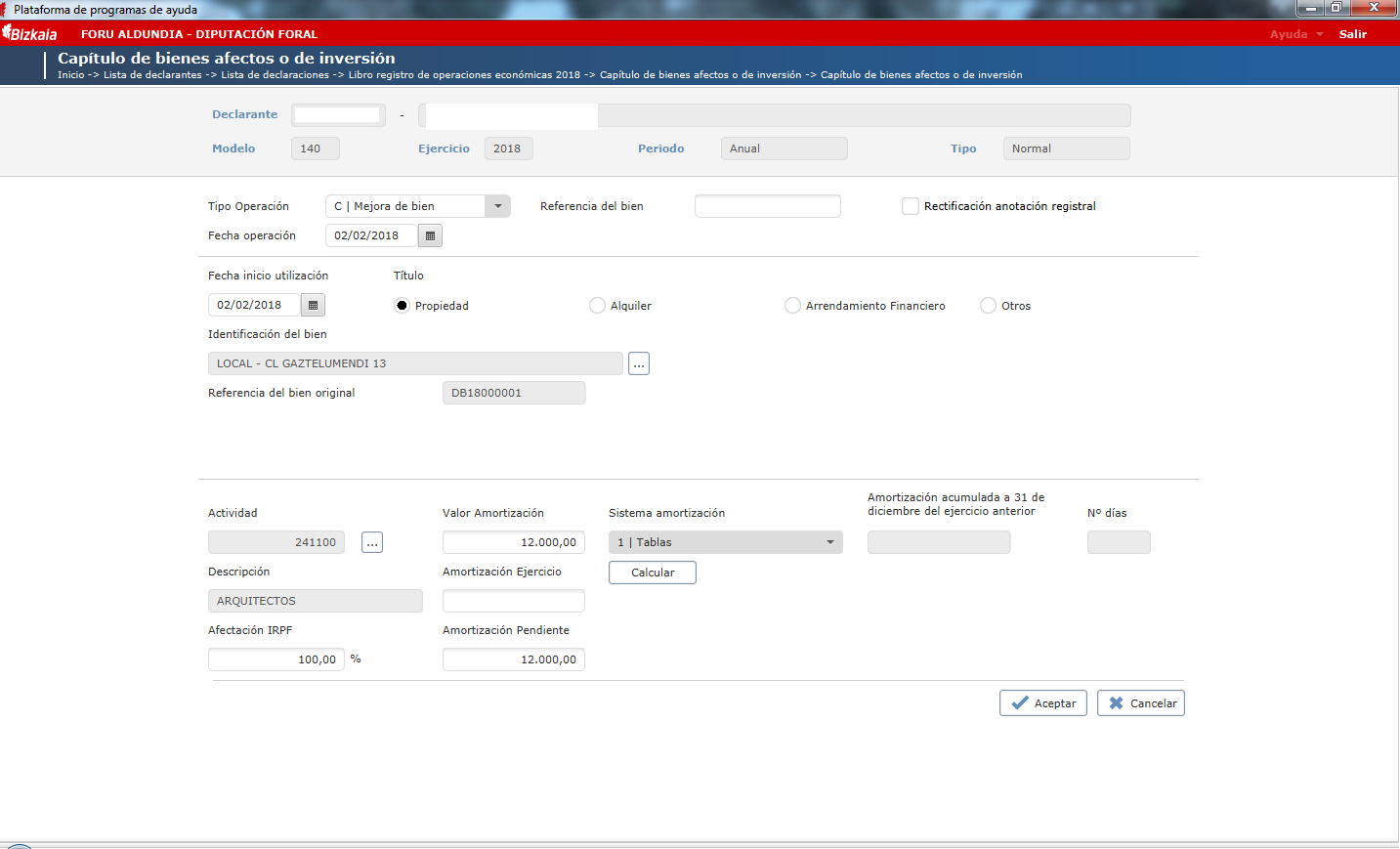
Task: Tick Rectificación anotación registral checkbox
Action: click(x=911, y=206)
